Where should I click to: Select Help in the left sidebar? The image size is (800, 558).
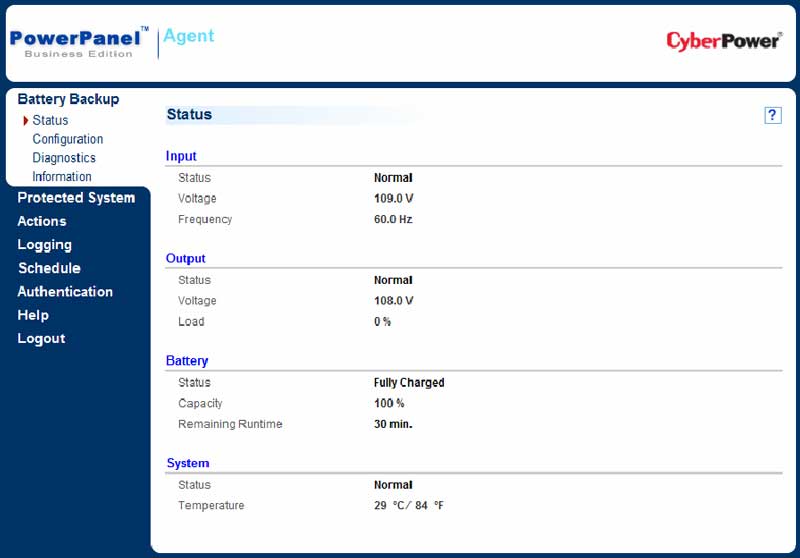(33, 315)
